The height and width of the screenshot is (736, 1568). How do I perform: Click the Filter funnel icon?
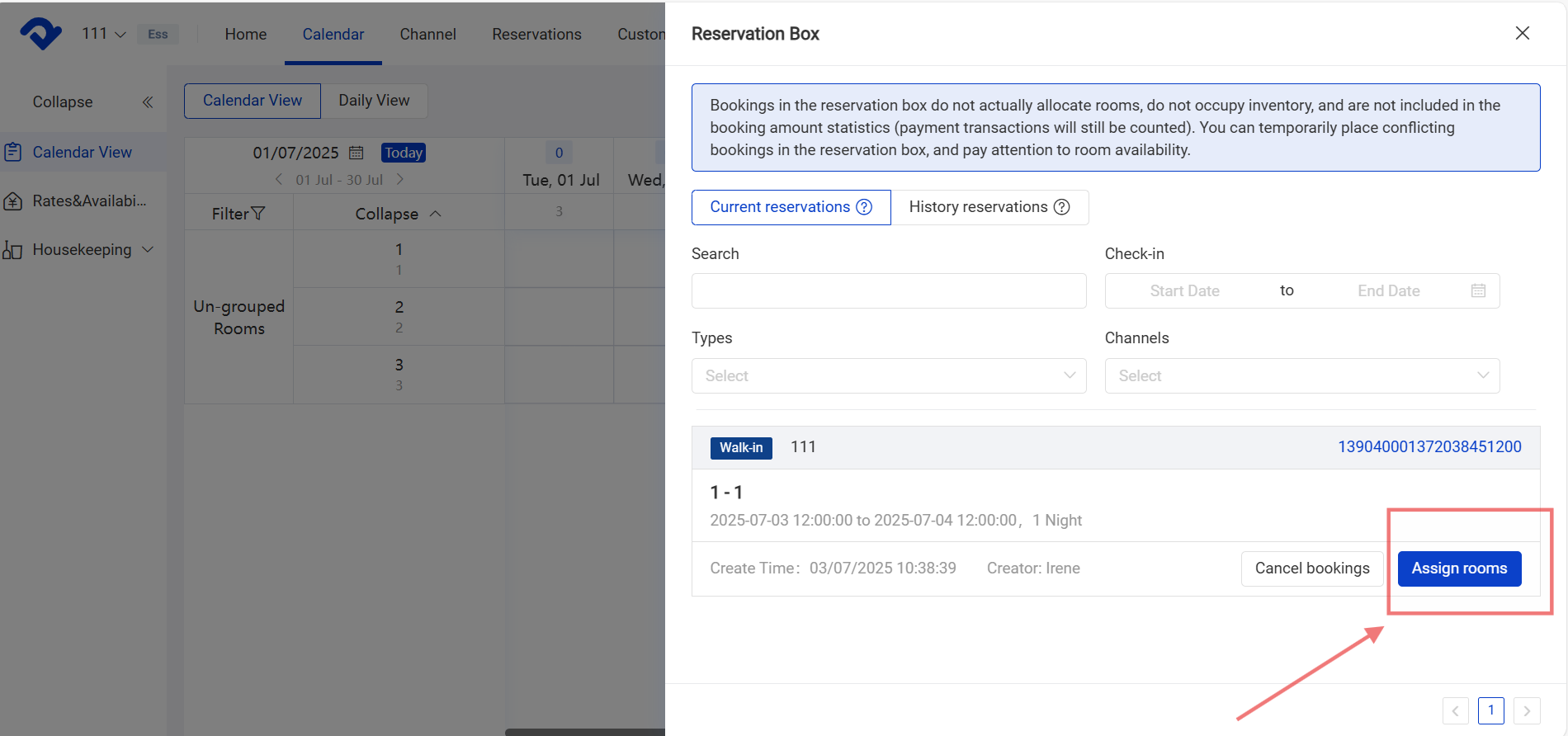(258, 214)
